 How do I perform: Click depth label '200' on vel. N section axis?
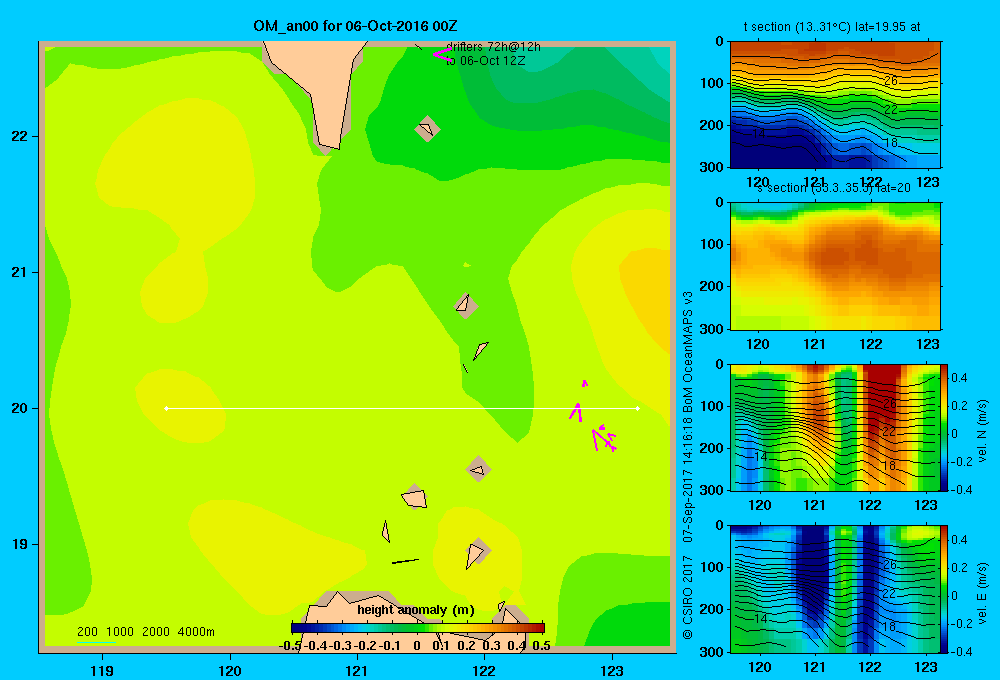pyautogui.click(x=712, y=448)
